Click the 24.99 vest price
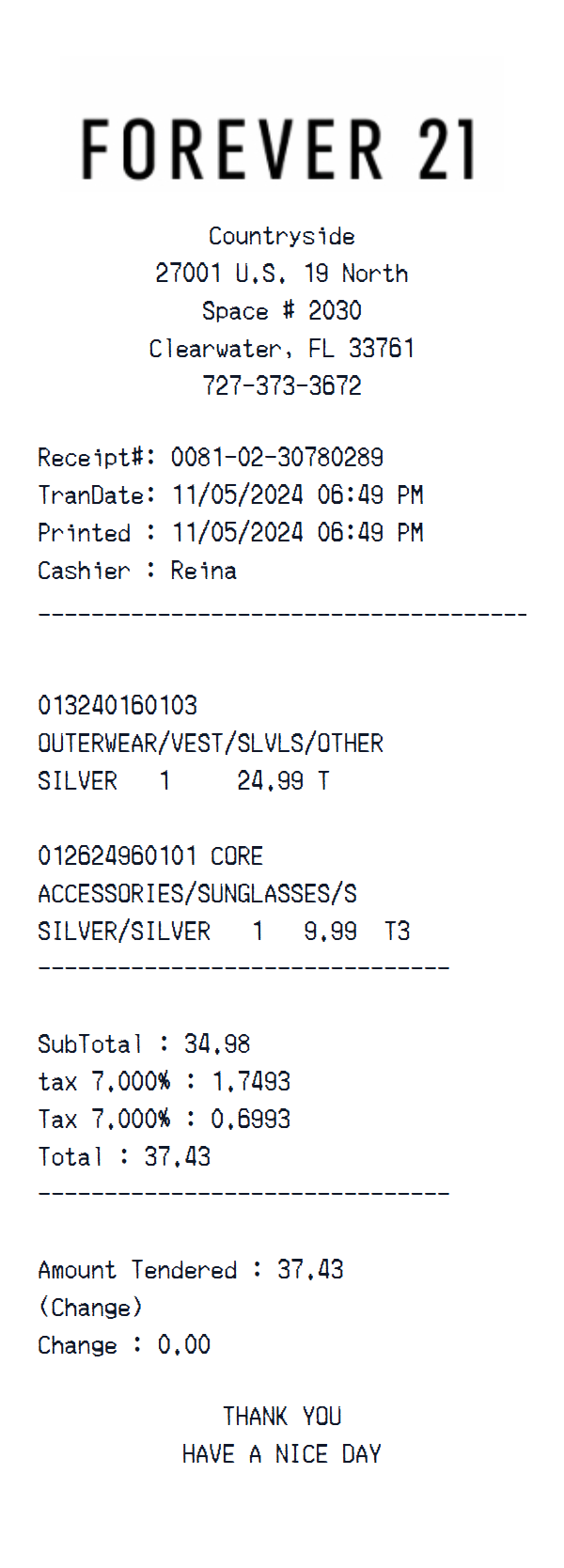 point(270,781)
